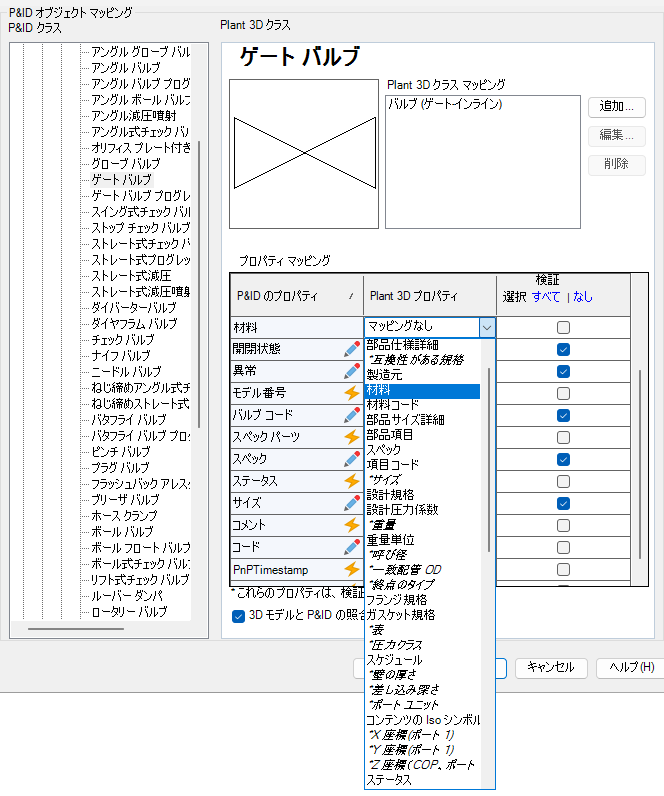
Task: Click the pencil icon in the スペック row
Action: pos(352,459)
